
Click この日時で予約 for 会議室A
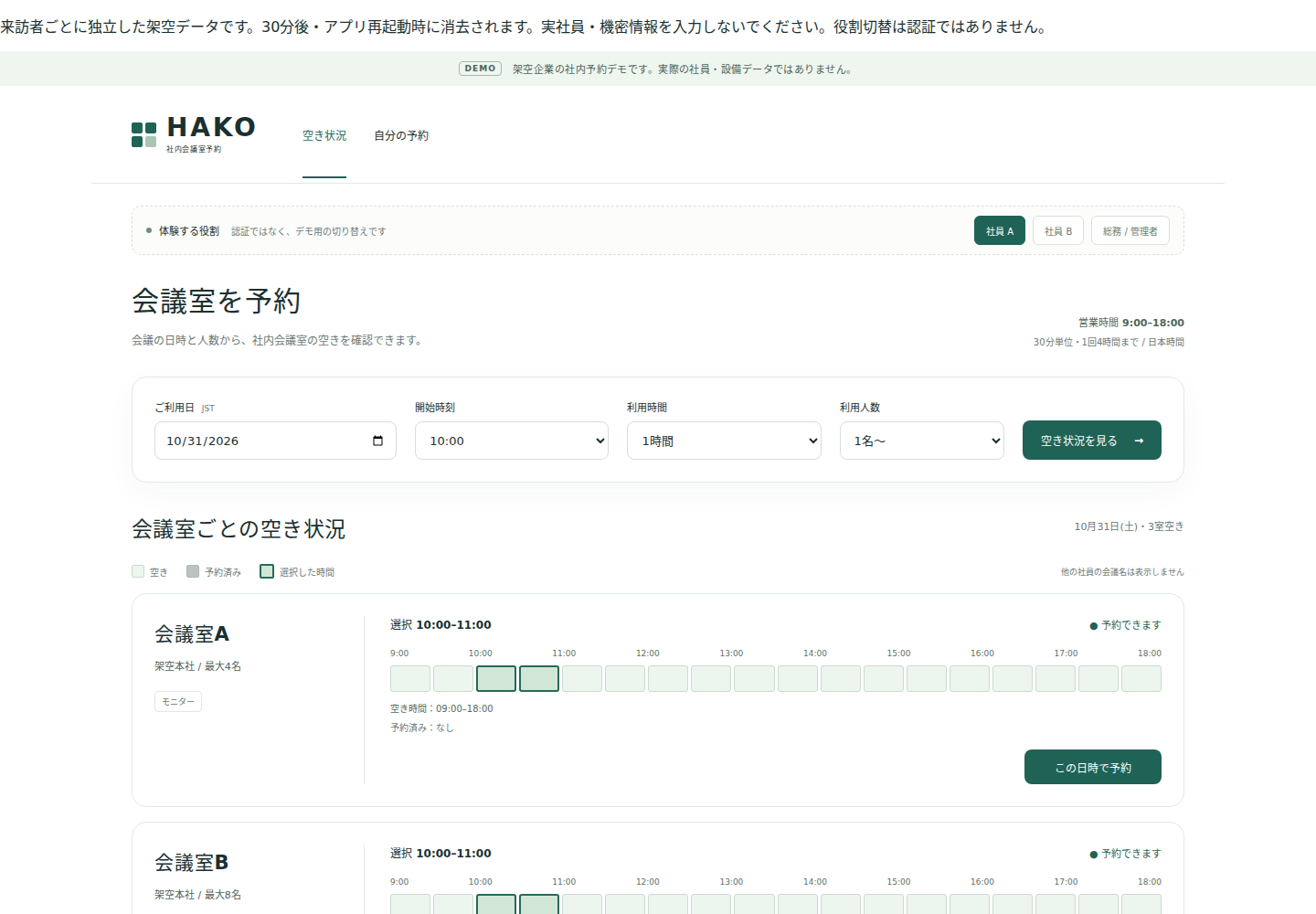(x=1093, y=767)
